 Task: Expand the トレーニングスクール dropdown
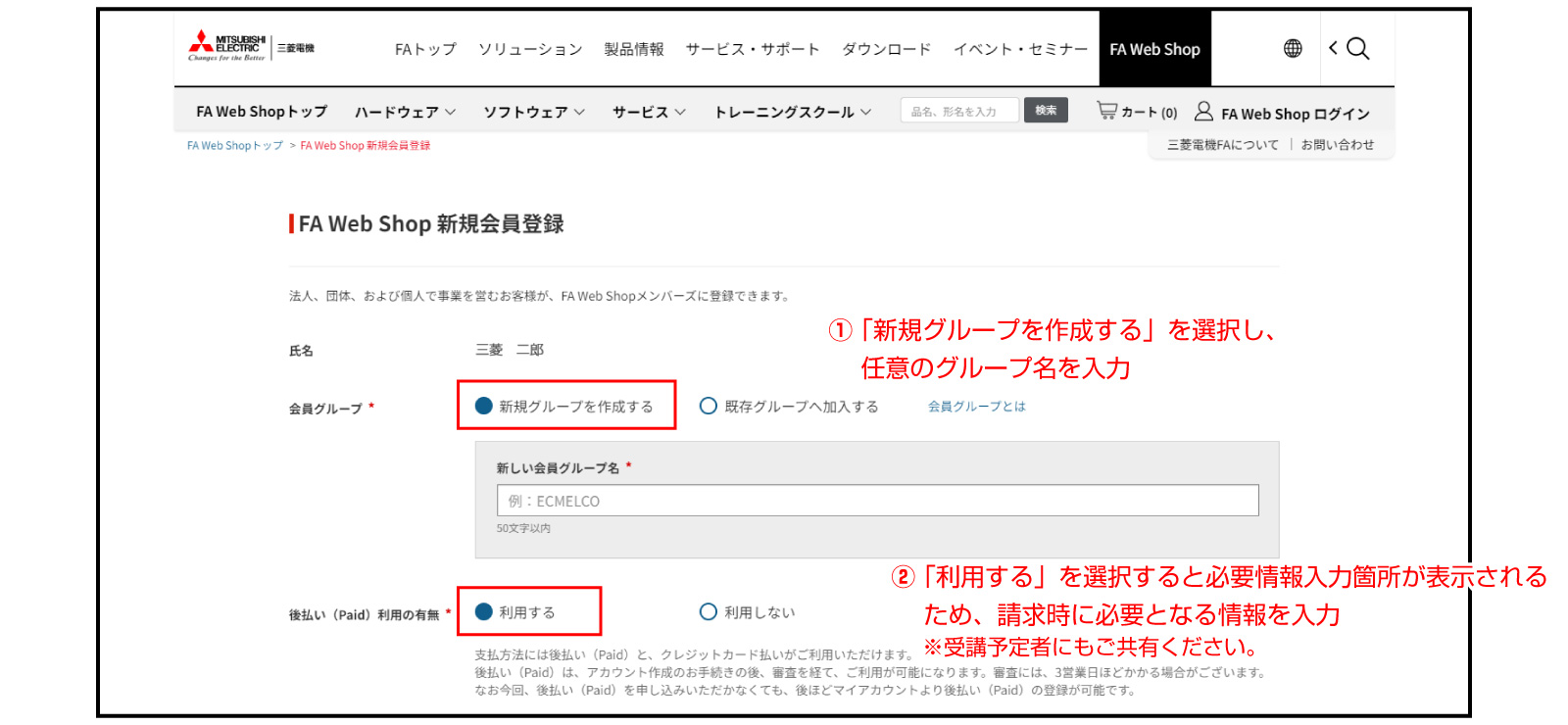point(792,113)
